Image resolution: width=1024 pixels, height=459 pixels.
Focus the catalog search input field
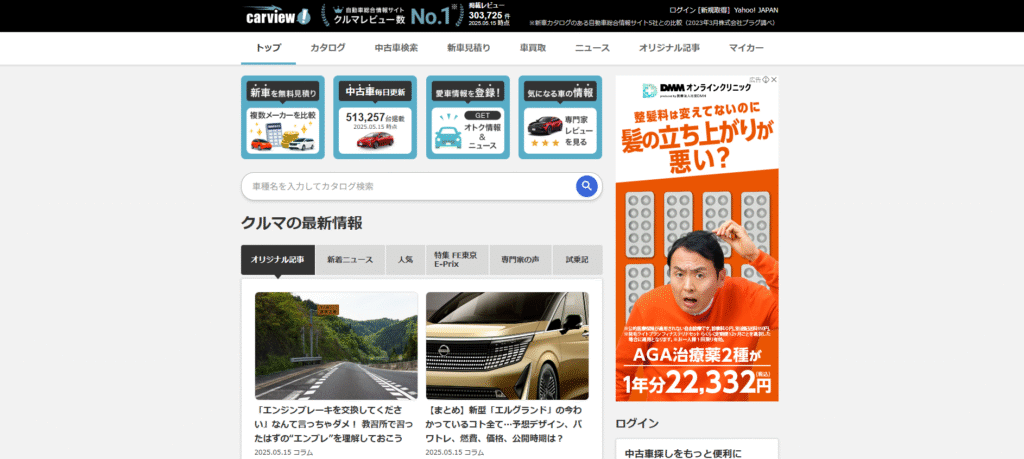coord(405,186)
